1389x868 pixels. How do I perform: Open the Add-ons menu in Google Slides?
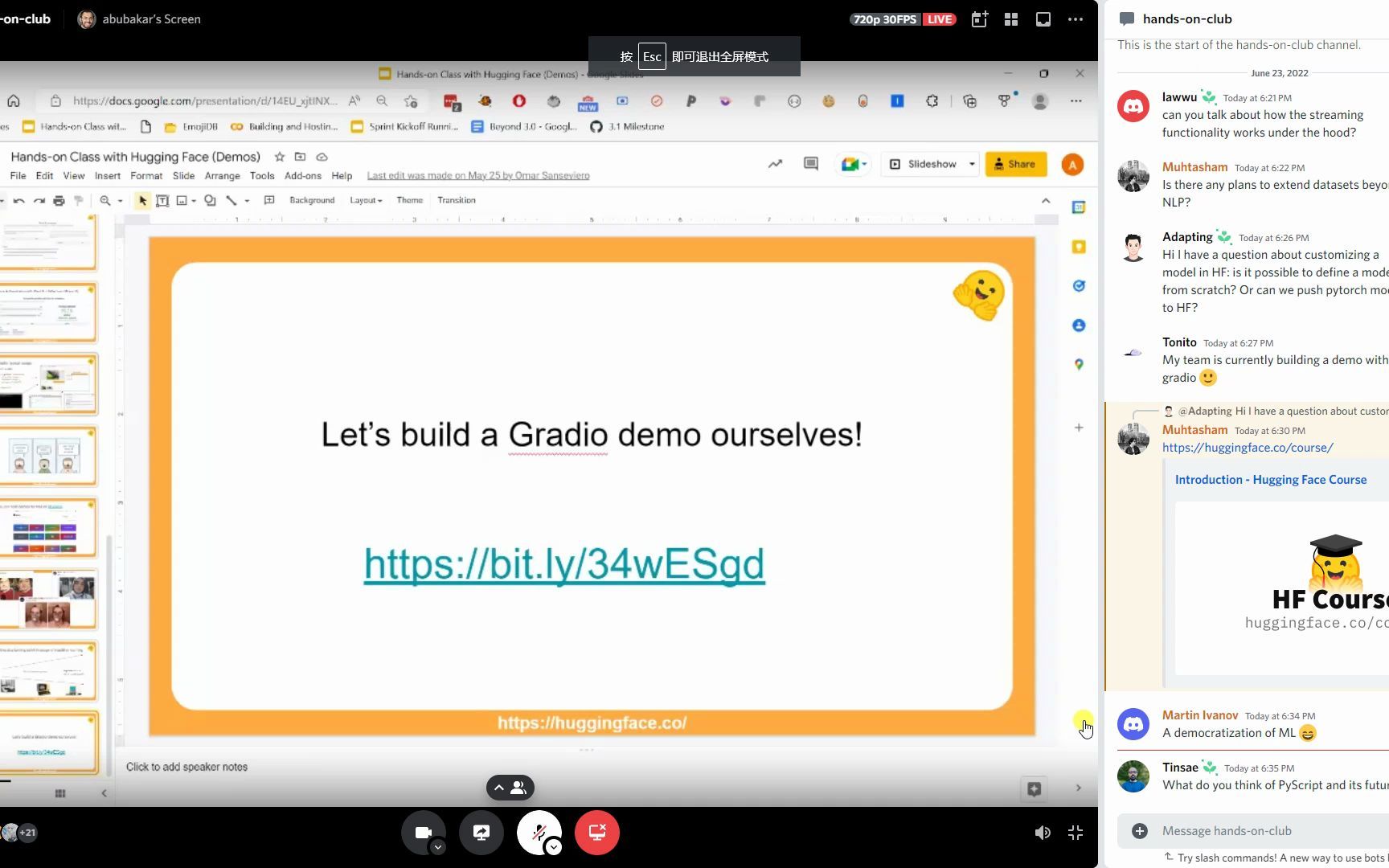click(x=303, y=176)
